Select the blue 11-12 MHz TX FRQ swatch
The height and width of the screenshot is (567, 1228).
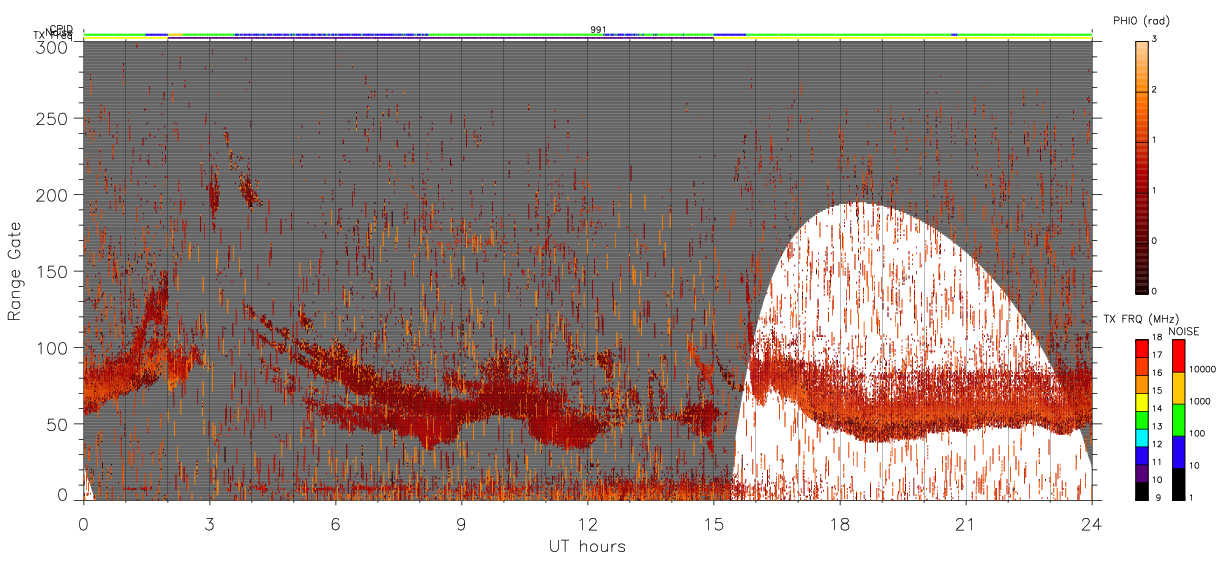pyautogui.click(x=1142, y=455)
